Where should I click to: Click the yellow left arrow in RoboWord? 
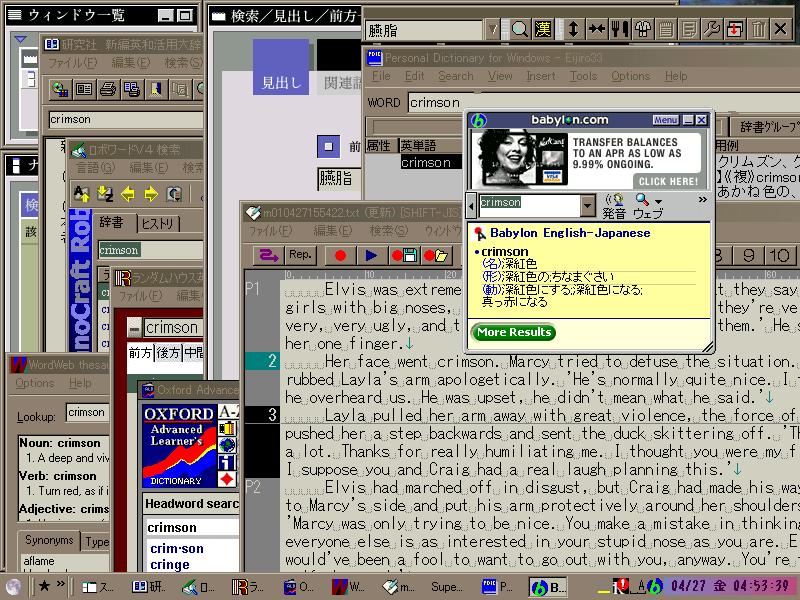(128, 194)
